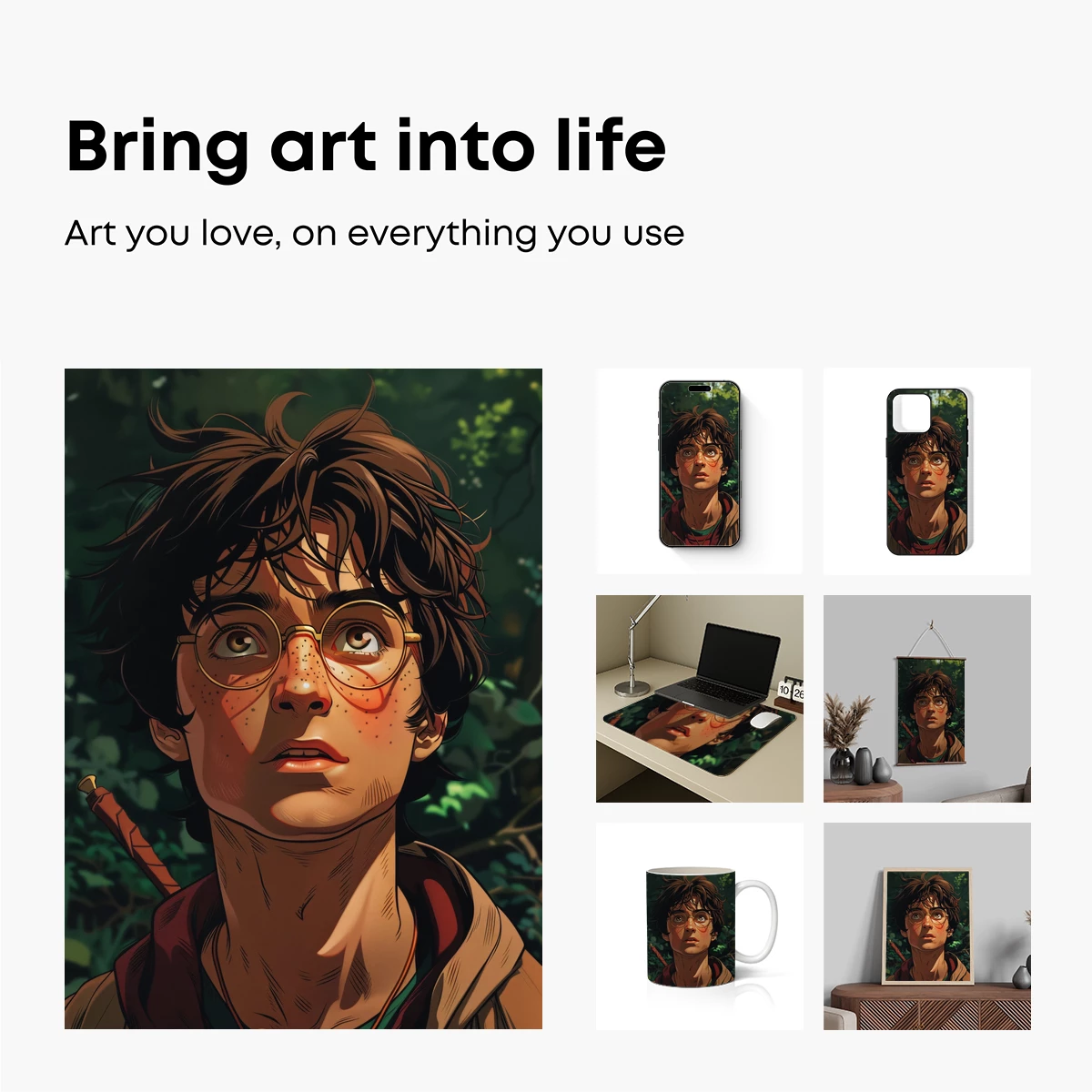Screen dimensions: 1092x1092
Task: Select the phone wallpaper mockup thumbnail
Action: tap(700, 471)
